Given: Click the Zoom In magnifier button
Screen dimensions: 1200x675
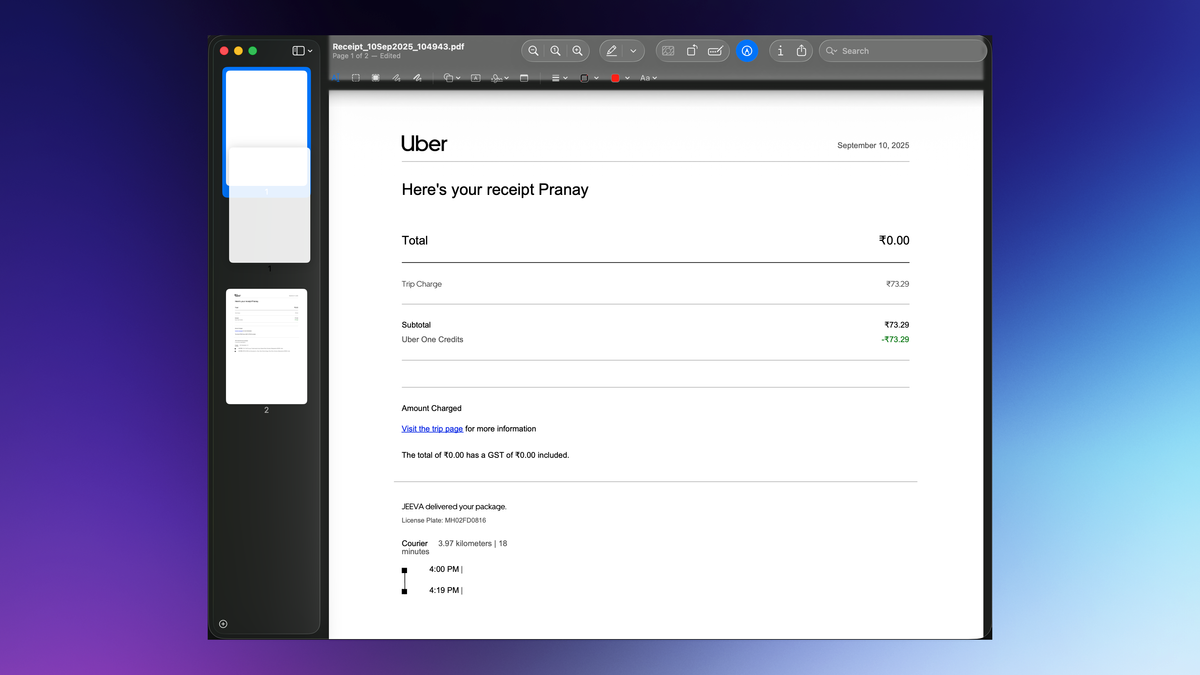Looking at the screenshot, I should pos(577,51).
